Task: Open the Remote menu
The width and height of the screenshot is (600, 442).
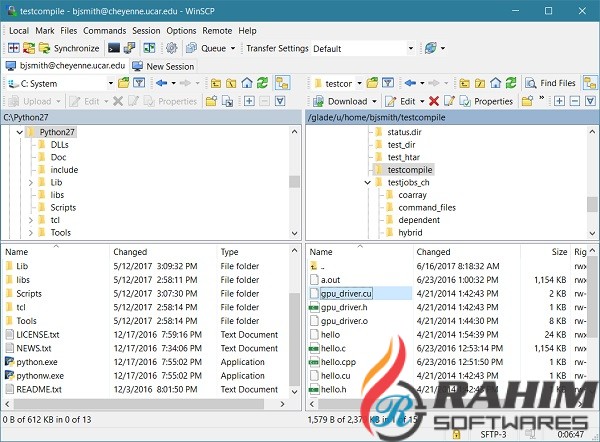Action: pyautogui.click(x=217, y=31)
